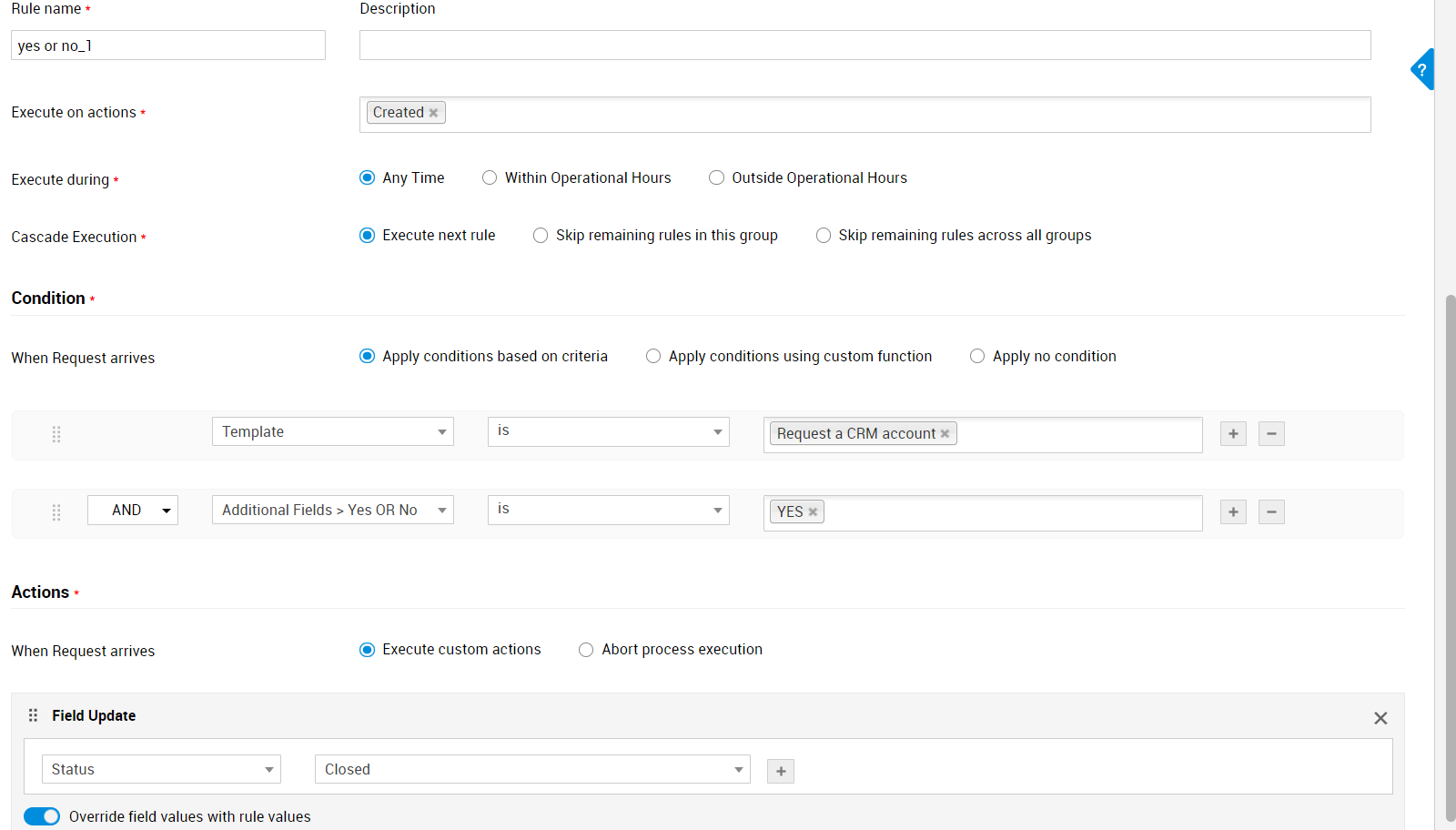Remove the Created action tag
The width and height of the screenshot is (1456, 830).
click(x=434, y=113)
